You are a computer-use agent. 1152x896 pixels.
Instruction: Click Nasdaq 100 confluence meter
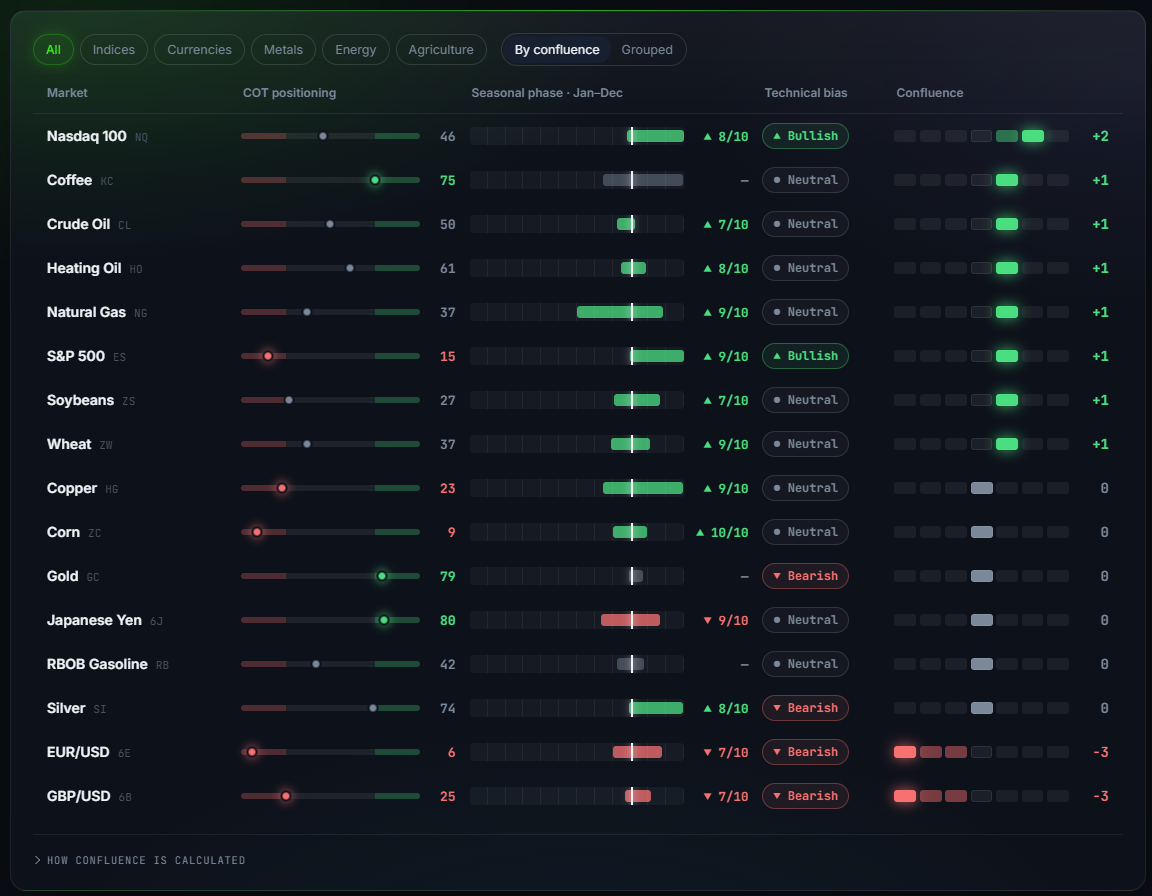[x=982, y=136]
